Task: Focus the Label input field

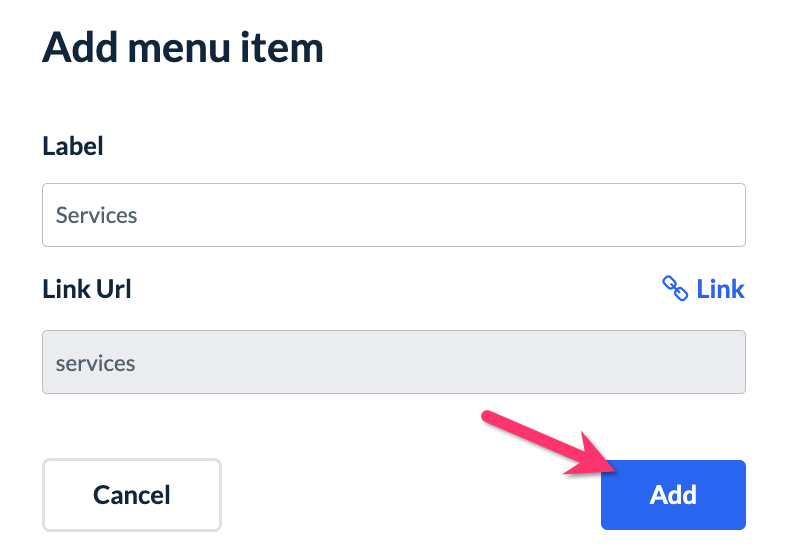Action: (x=393, y=215)
